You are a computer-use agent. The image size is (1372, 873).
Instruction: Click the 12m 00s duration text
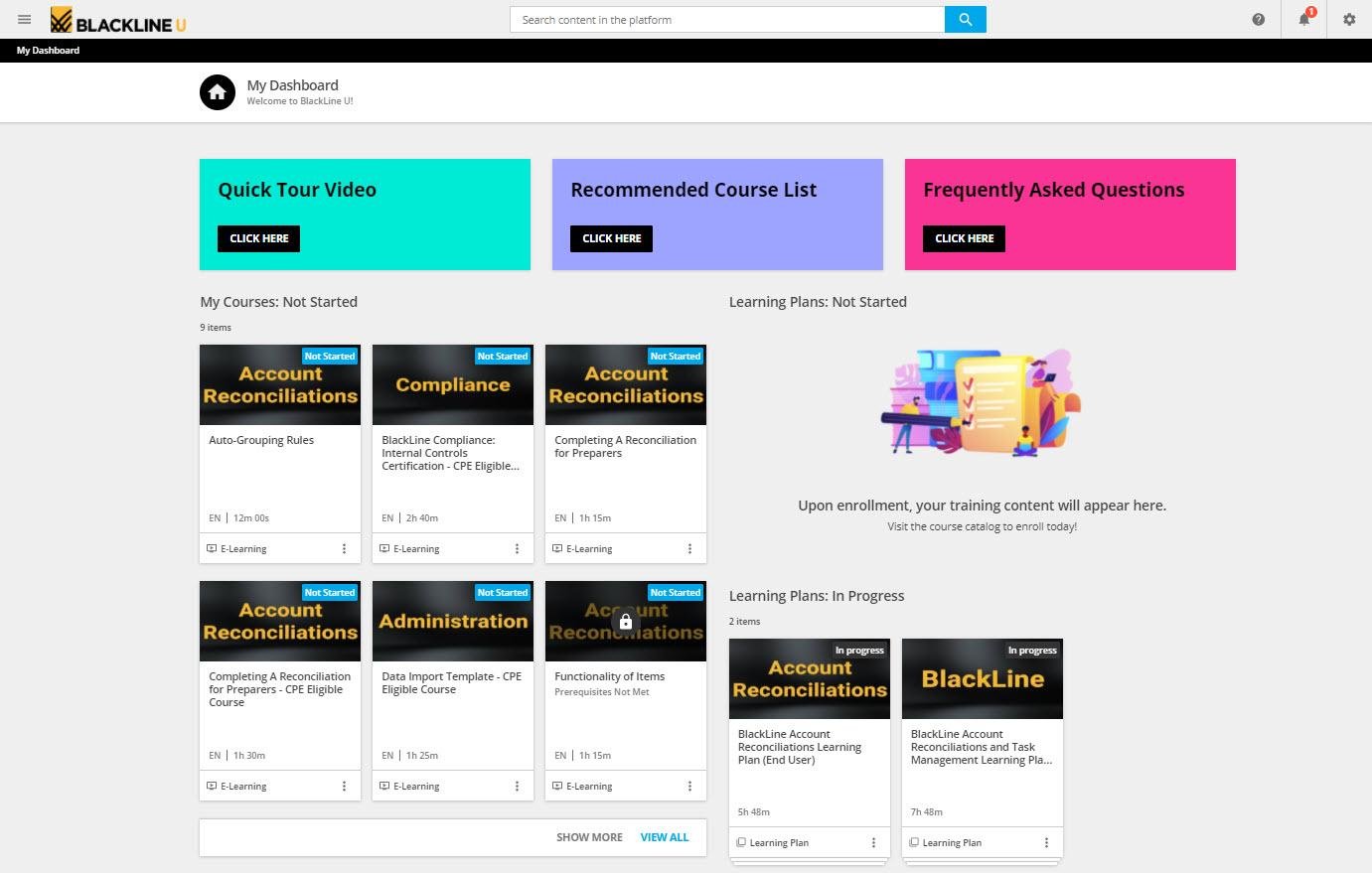point(251,518)
